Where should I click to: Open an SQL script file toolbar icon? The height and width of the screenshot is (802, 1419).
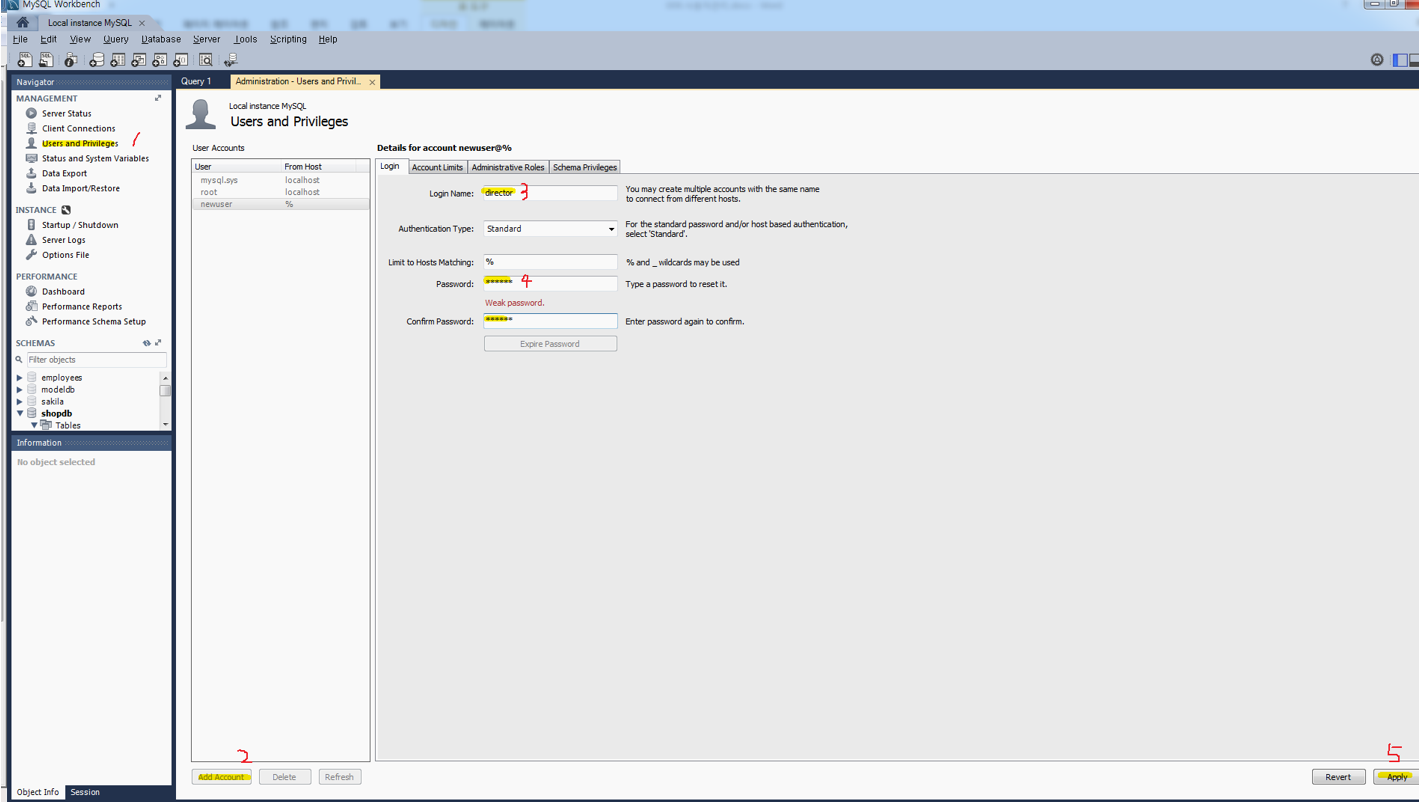point(46,60)
